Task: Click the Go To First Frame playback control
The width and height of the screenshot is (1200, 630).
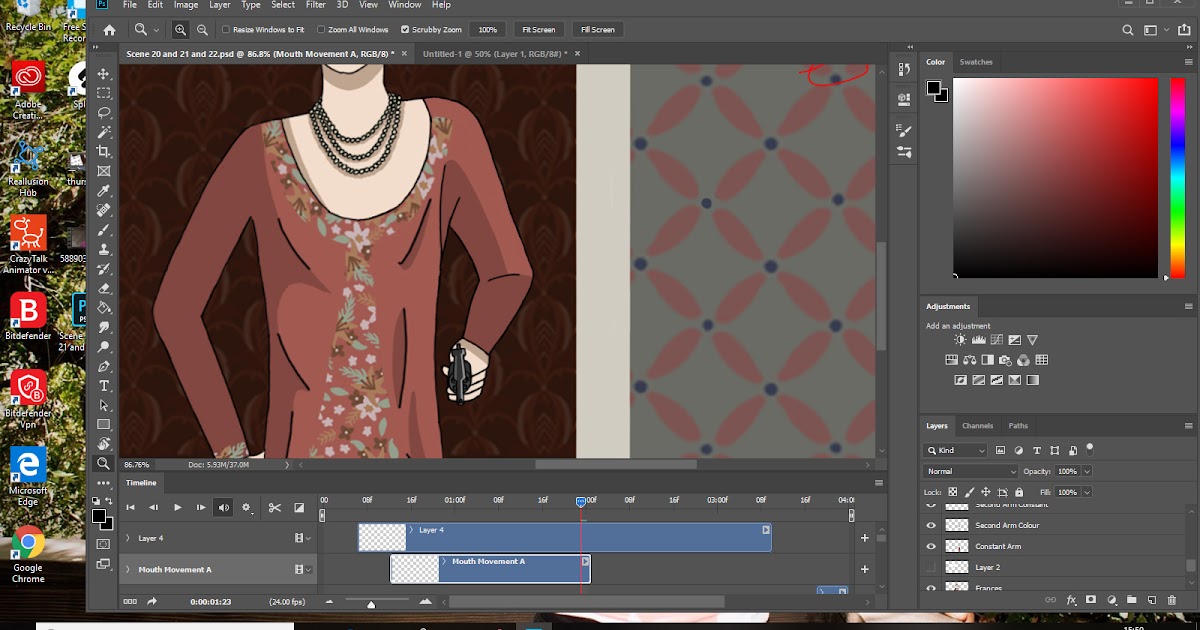Action: click(131, 507)
